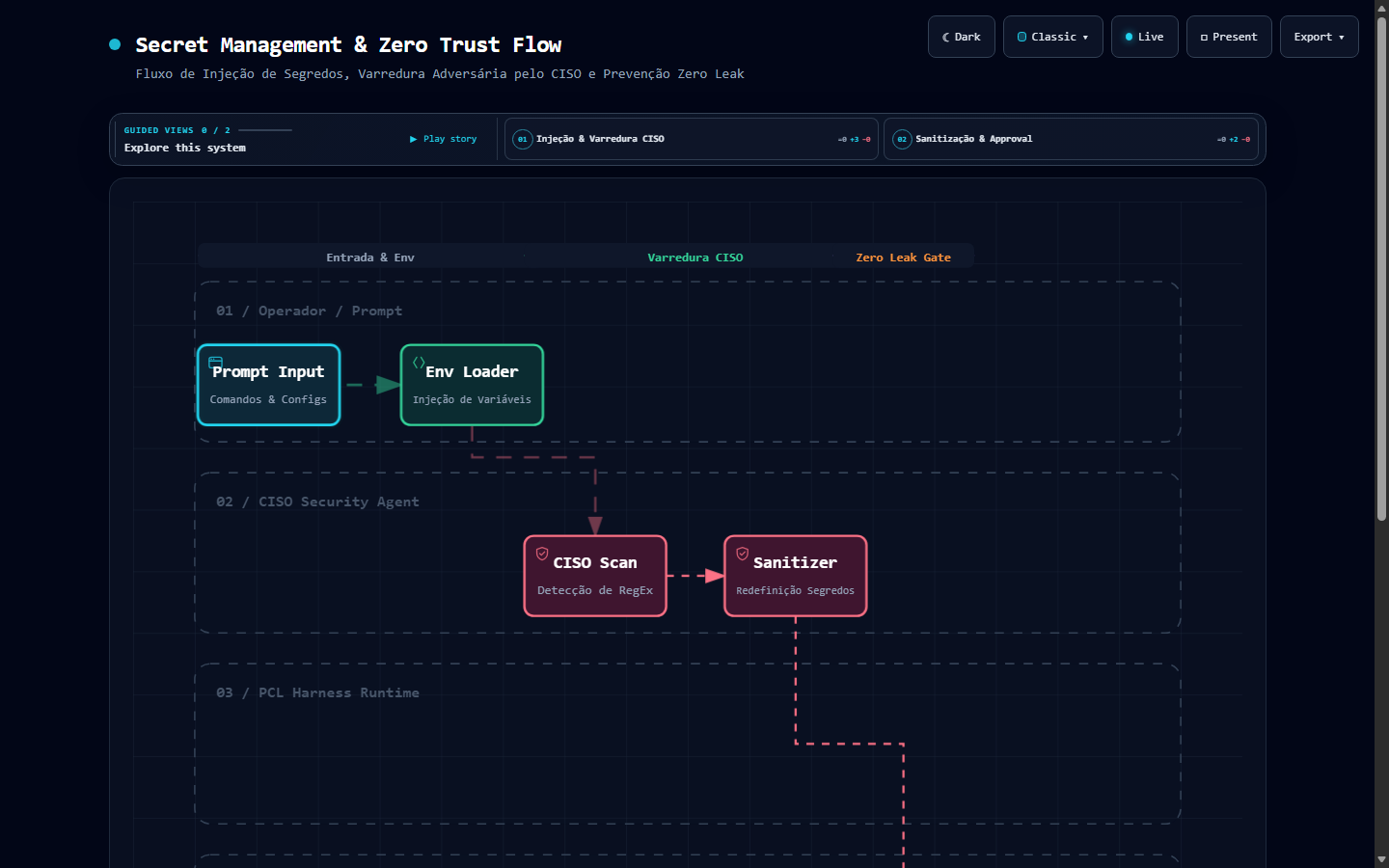Open guided view 02 Sanitização & Approval

(x=1071, y=139)
